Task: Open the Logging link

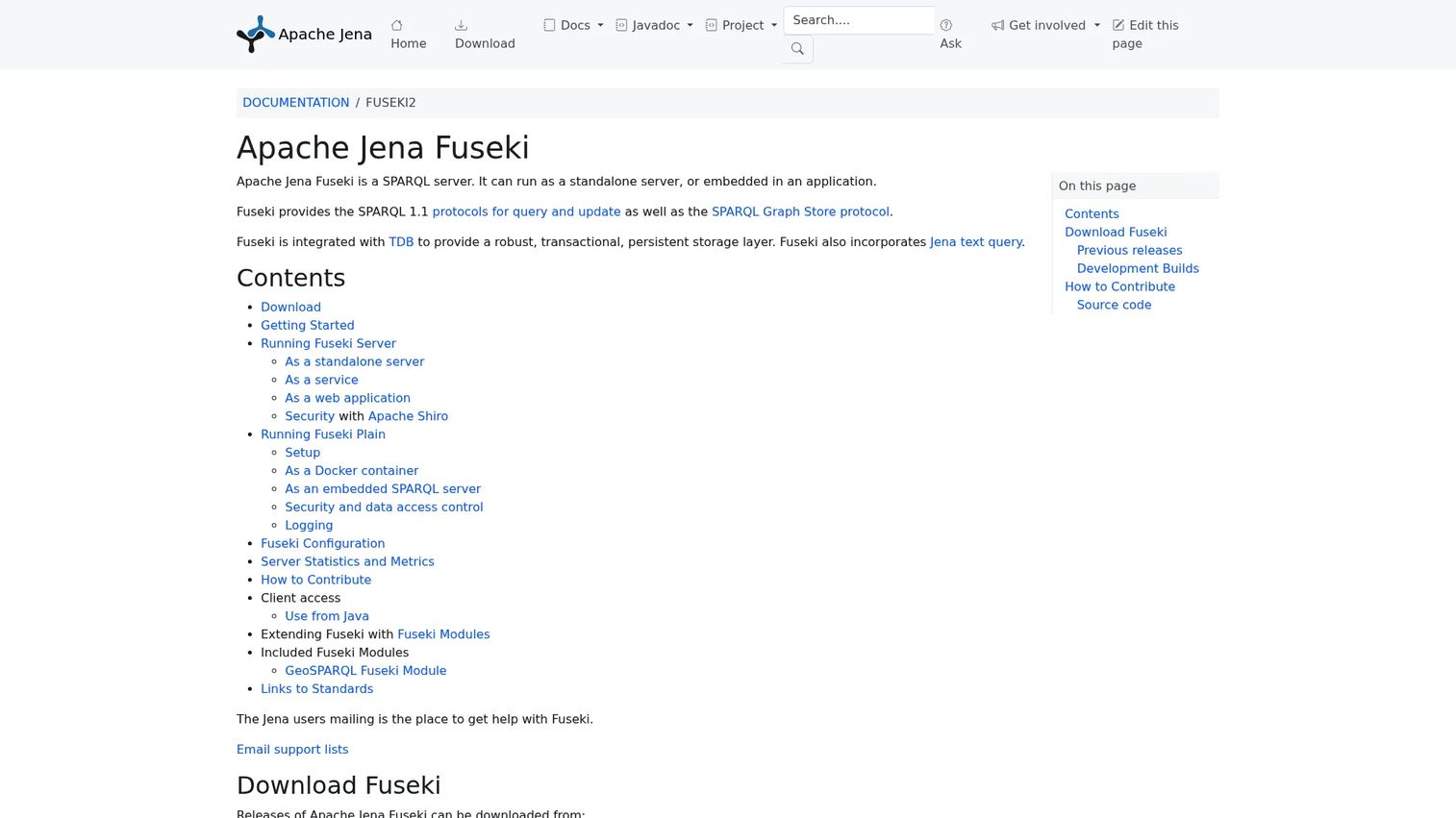Action: click(x=309, y=526)
